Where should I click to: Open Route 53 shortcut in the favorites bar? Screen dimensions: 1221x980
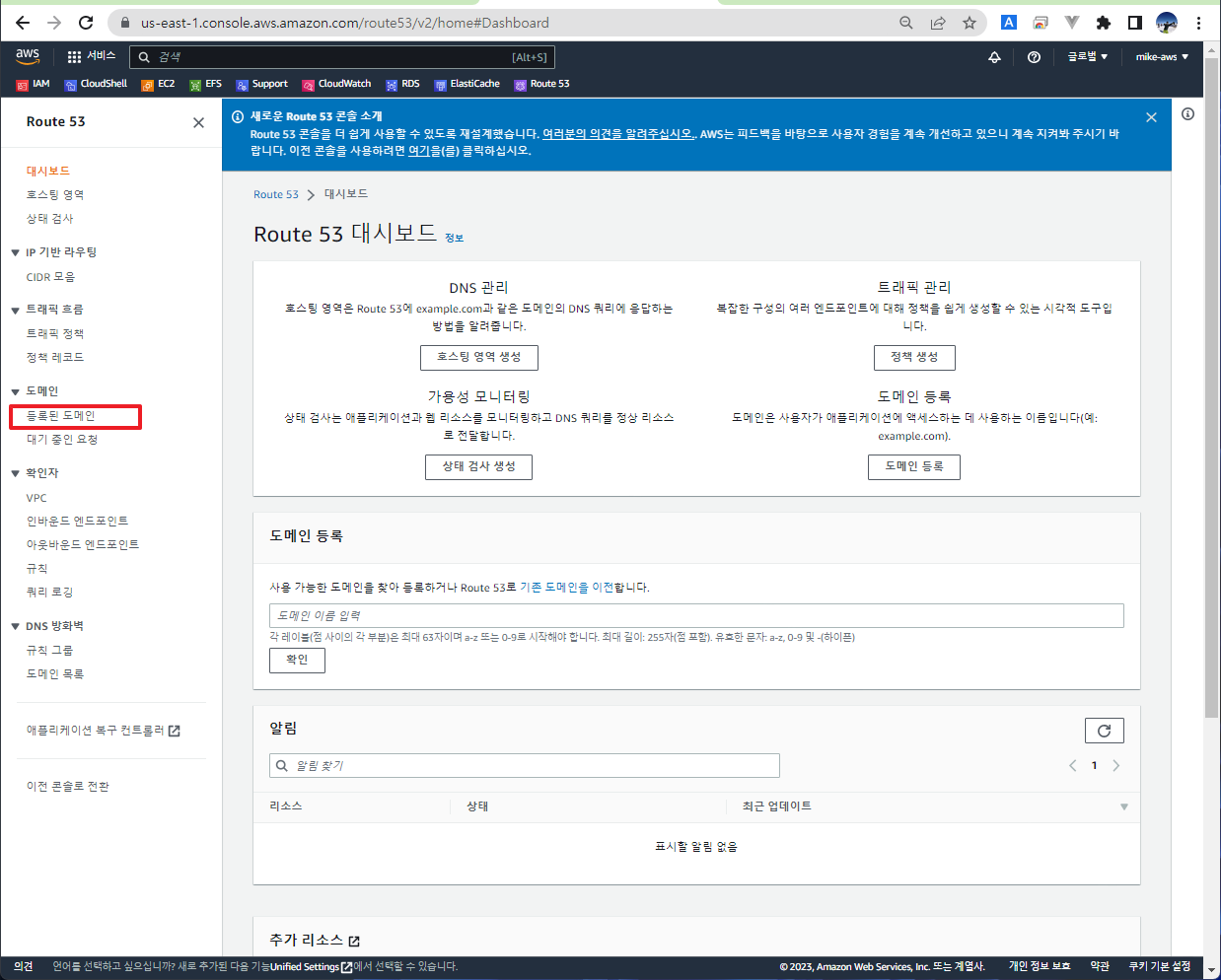(x=541, y=84)
